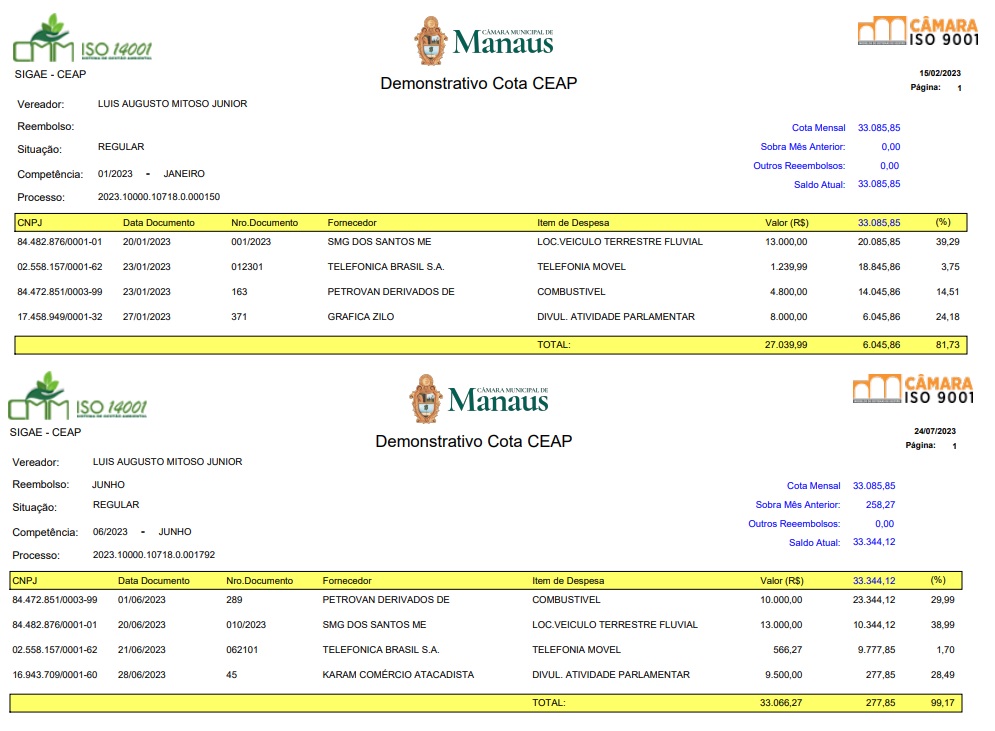Click the percentage 14,51
Screen dimensions: 995x731
click(x=947, y=292)
